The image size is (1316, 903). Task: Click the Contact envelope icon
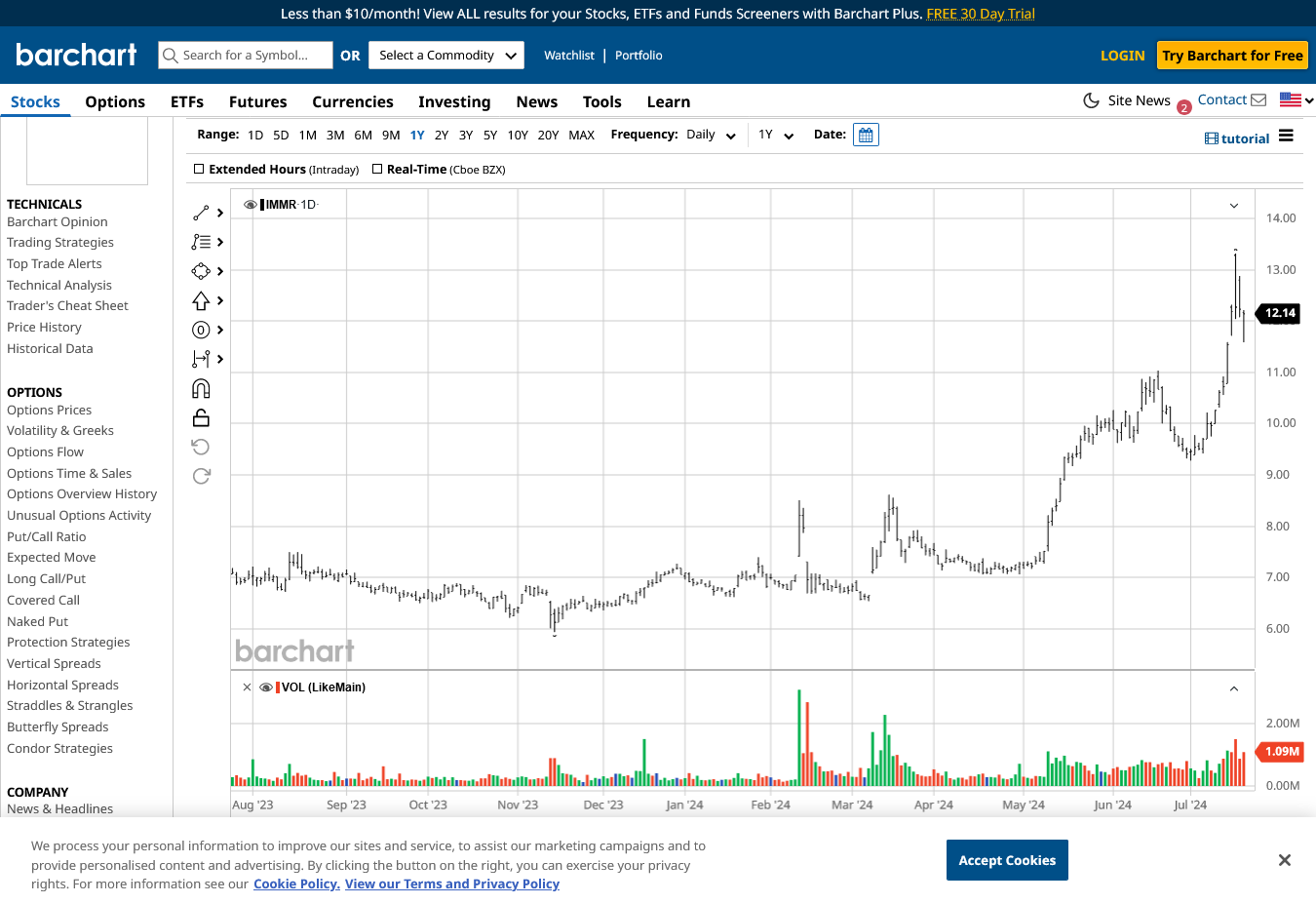point(1258,99)
